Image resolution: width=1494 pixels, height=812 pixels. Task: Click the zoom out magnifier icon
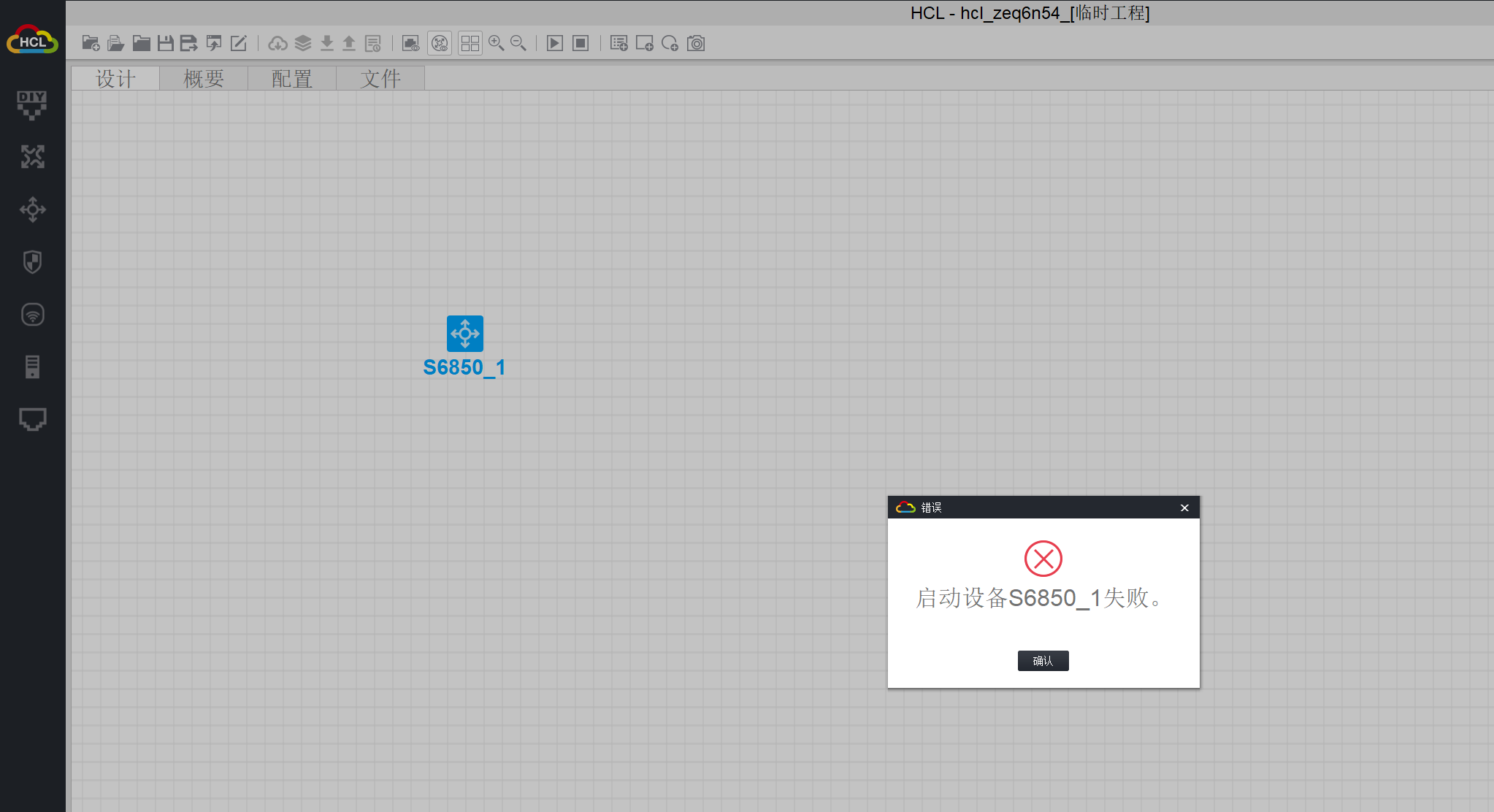pyautogui.click(x=518, y=44)
